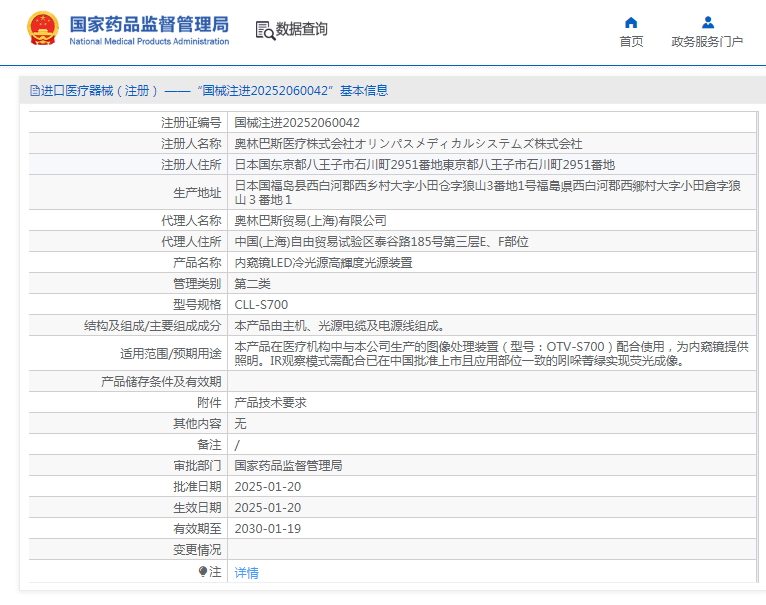Select registrant name 奥林巴斯医疗株式会社 value
The image size is (766, 605).
408,144
